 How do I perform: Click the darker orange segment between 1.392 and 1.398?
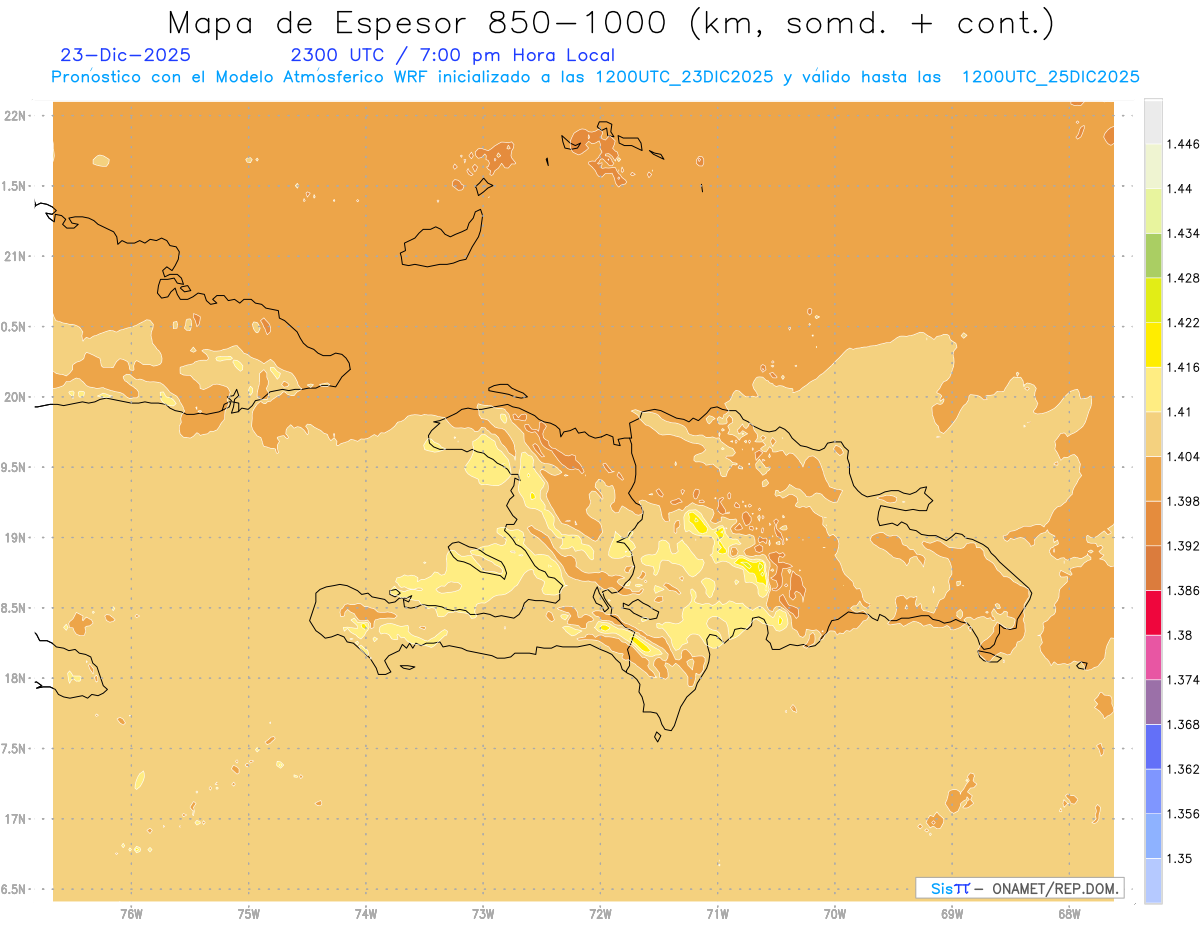[1153, 523]
